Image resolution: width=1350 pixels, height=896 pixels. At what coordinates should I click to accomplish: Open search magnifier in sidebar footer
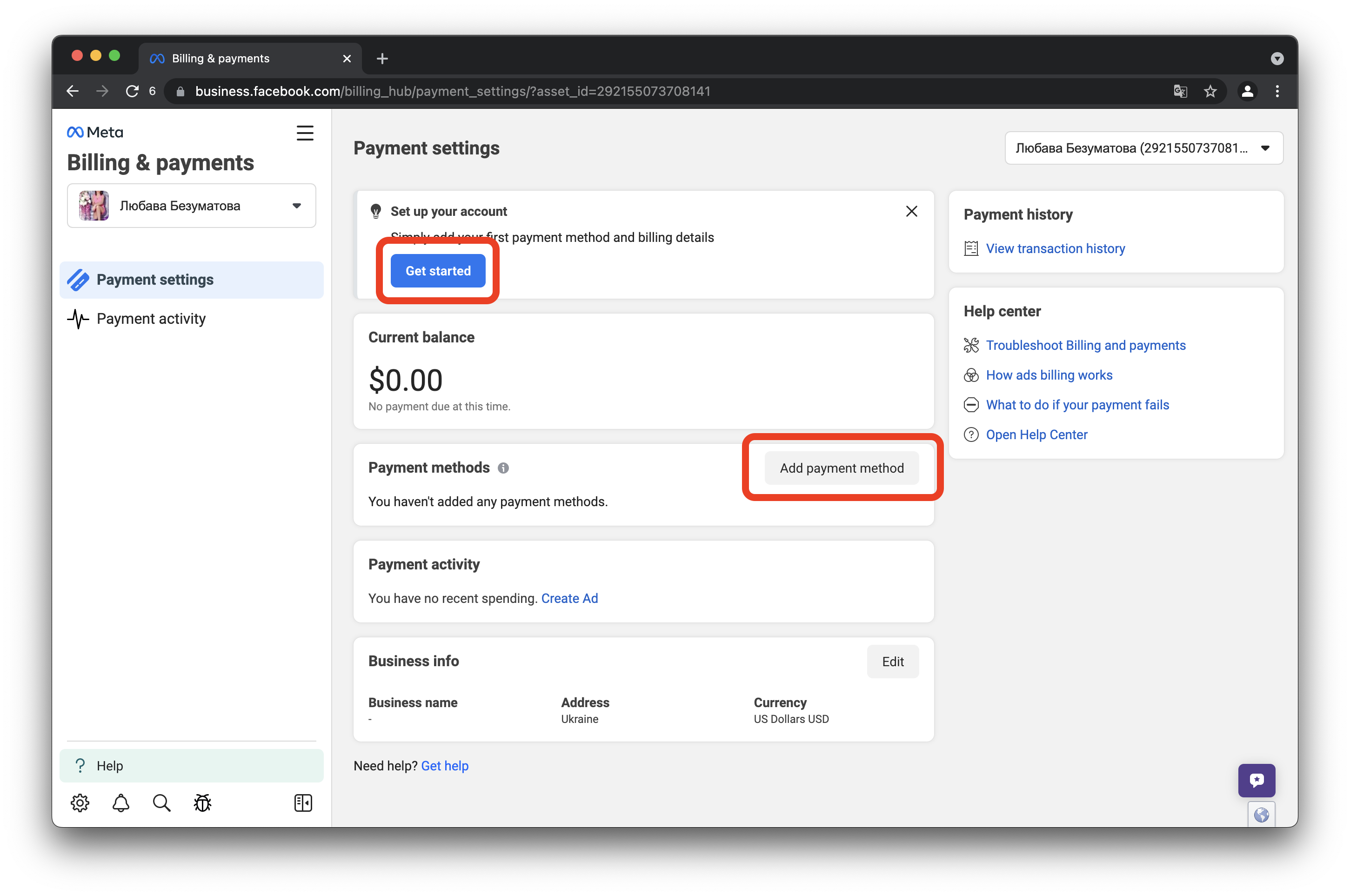[162, 803]
